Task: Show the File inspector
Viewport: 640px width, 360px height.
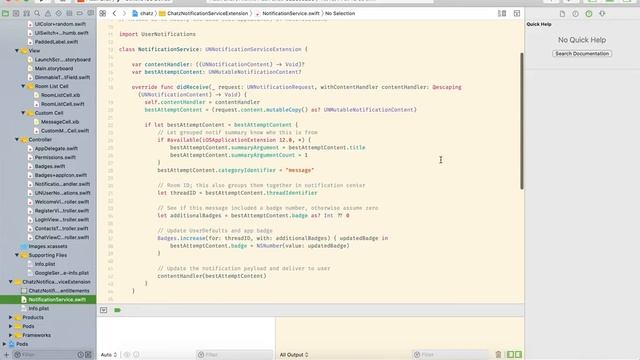Action: 562,14
